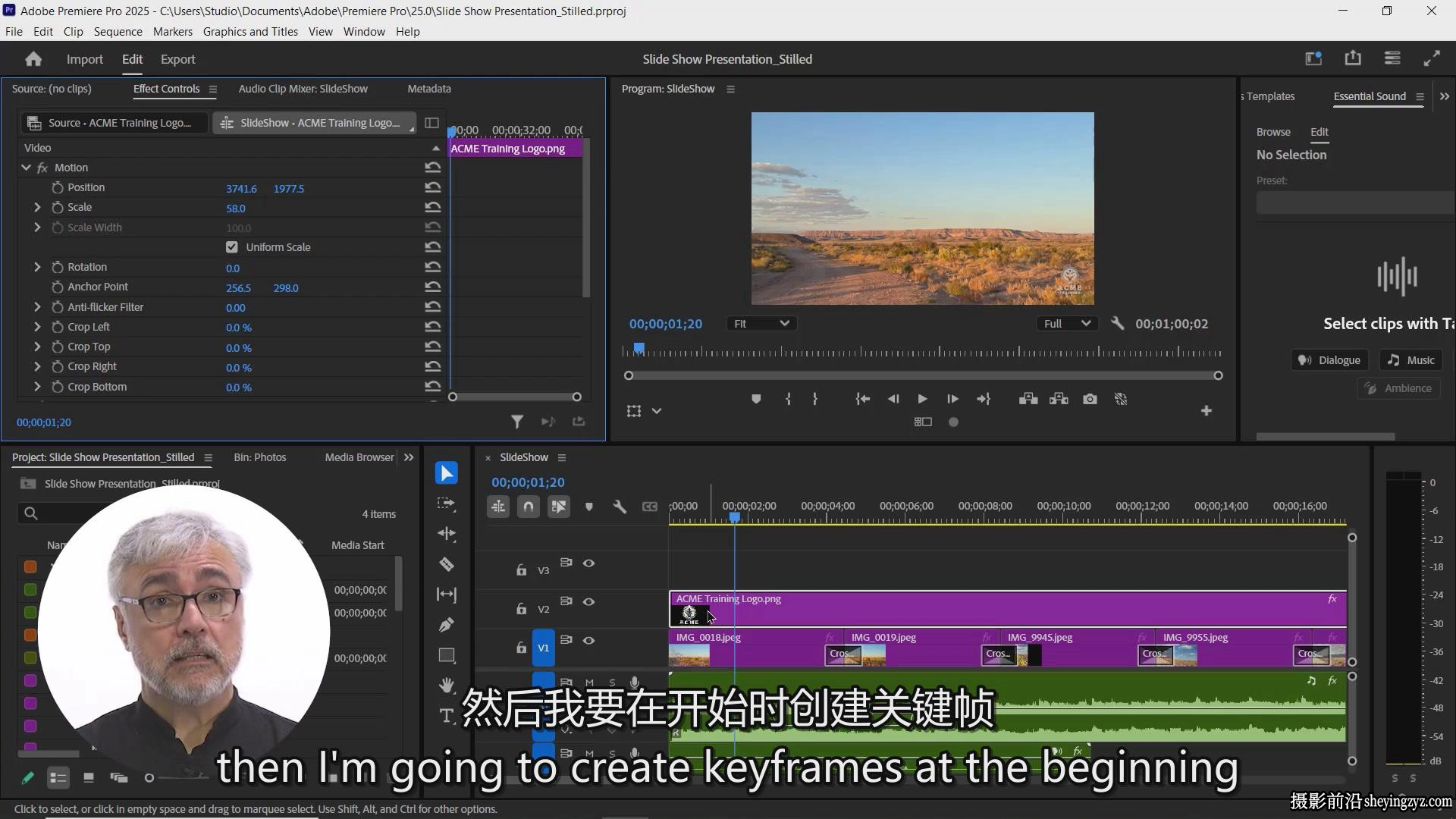Add marker in timeline header
The width and height of the screenshot is (1456, 819).
pyautogui.click(x=589, y=507)
